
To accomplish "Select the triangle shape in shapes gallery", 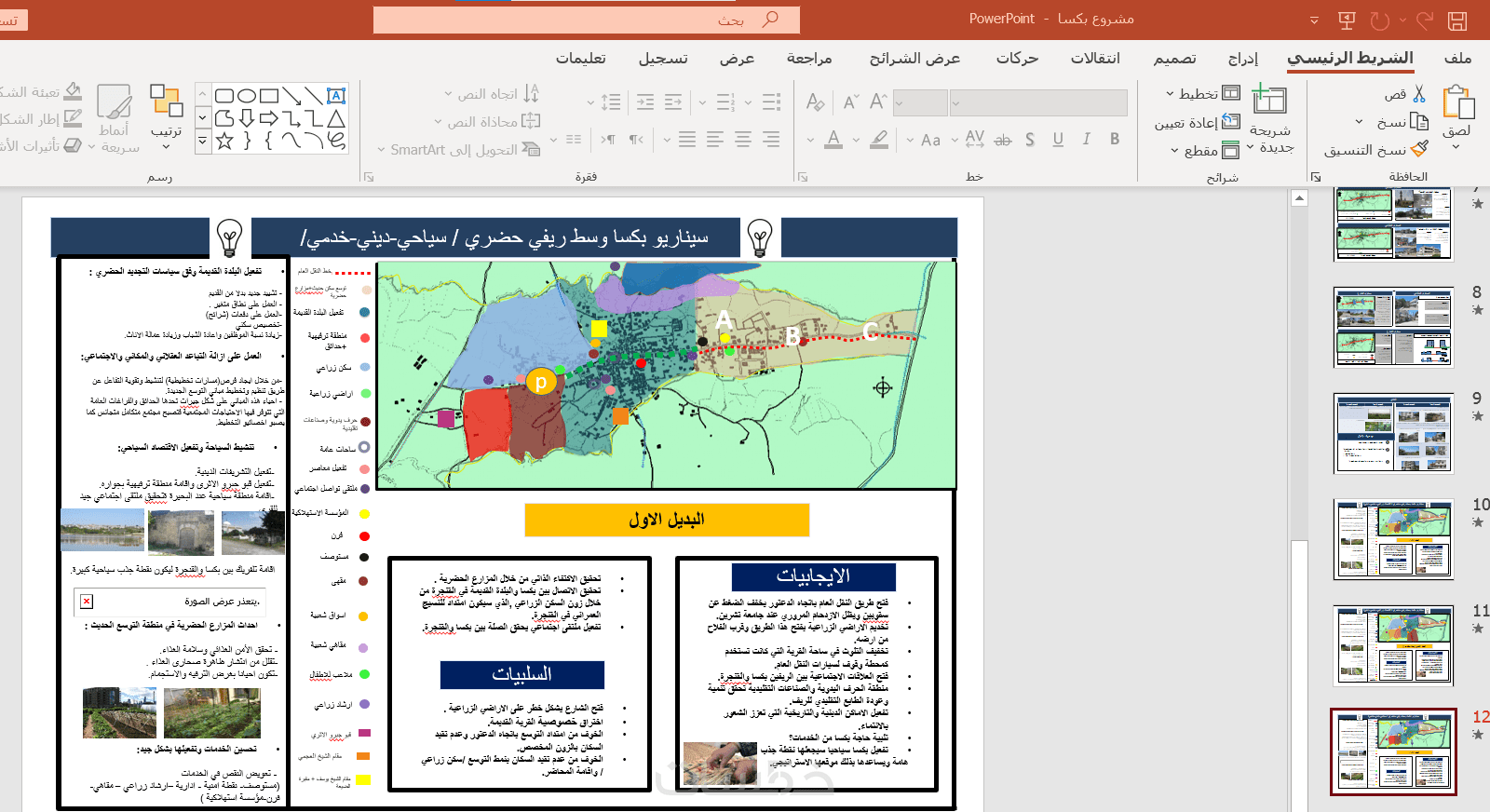I will tap(336, 118).
